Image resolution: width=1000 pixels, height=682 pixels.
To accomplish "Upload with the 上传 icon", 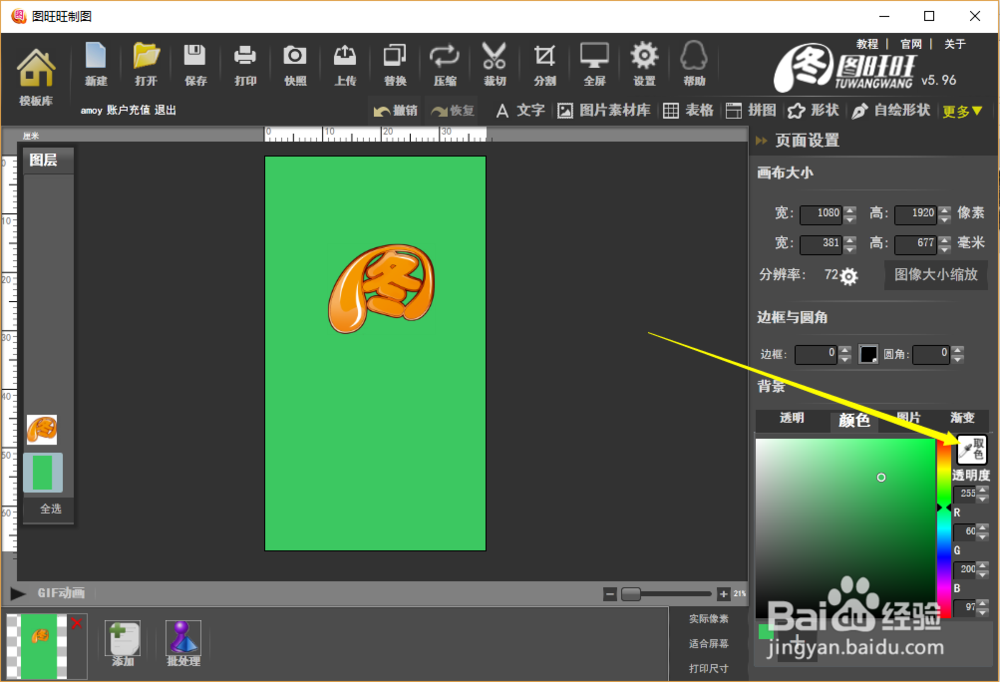I will coord(345,64).
